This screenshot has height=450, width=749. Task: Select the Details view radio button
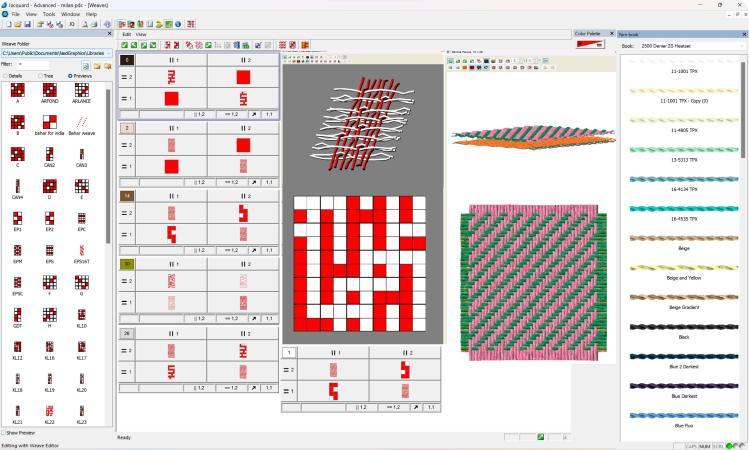coord(5,76)
